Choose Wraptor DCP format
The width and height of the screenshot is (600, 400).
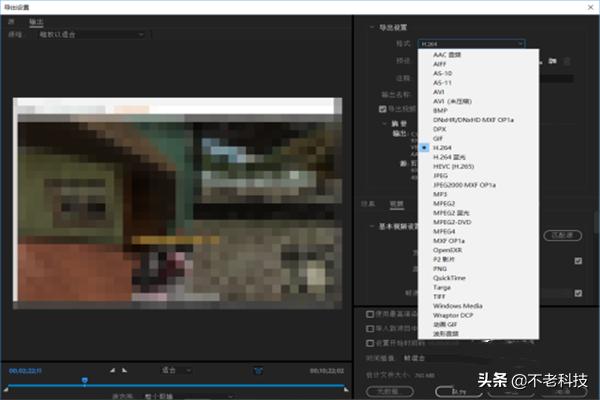453,315
